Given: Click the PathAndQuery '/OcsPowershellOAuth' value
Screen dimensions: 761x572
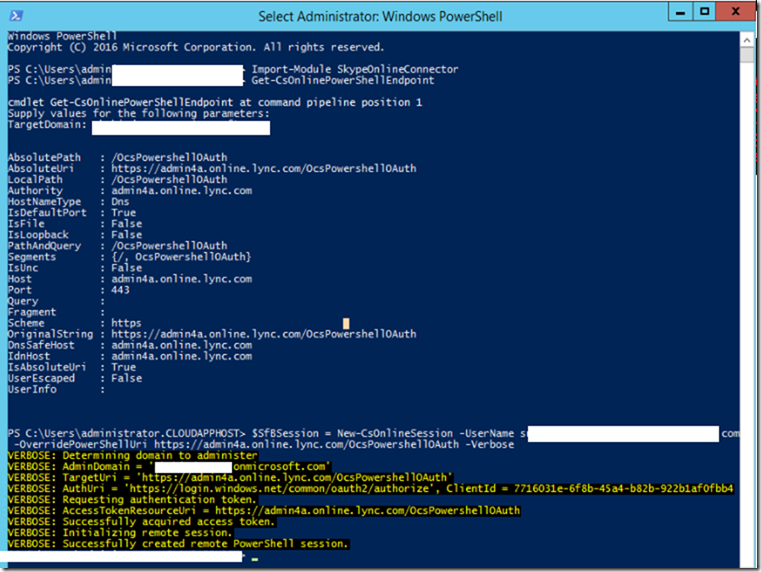Looking at the screenshot, I should point(169,246).
